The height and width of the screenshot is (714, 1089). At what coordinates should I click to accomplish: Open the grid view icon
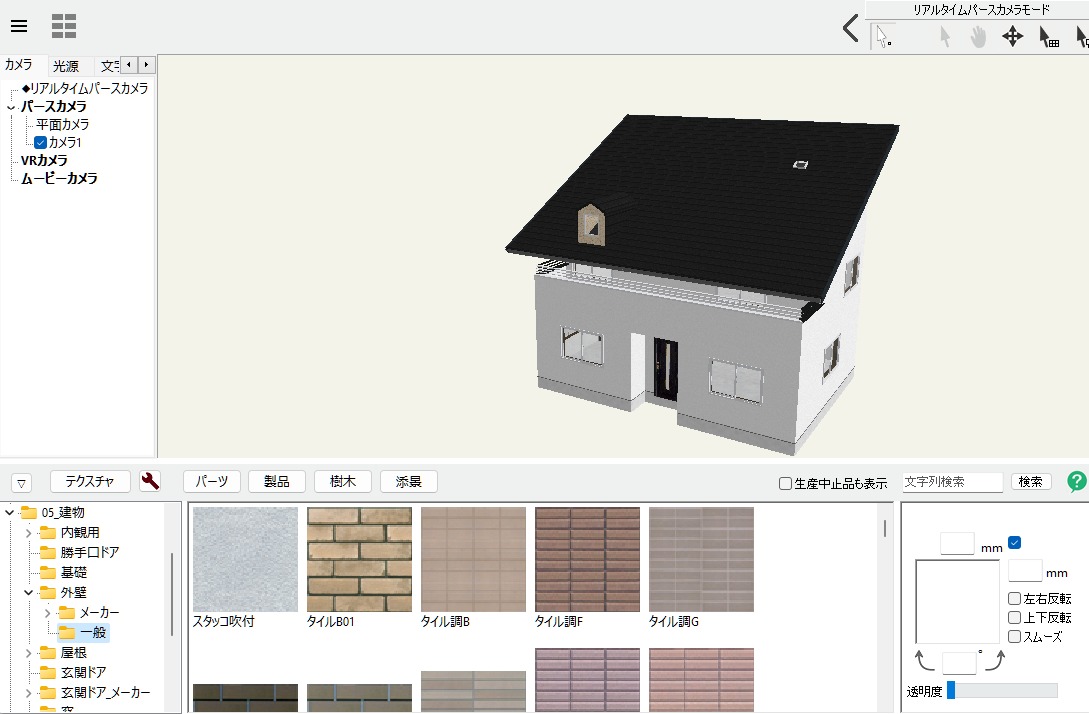(x=64, y=26)
